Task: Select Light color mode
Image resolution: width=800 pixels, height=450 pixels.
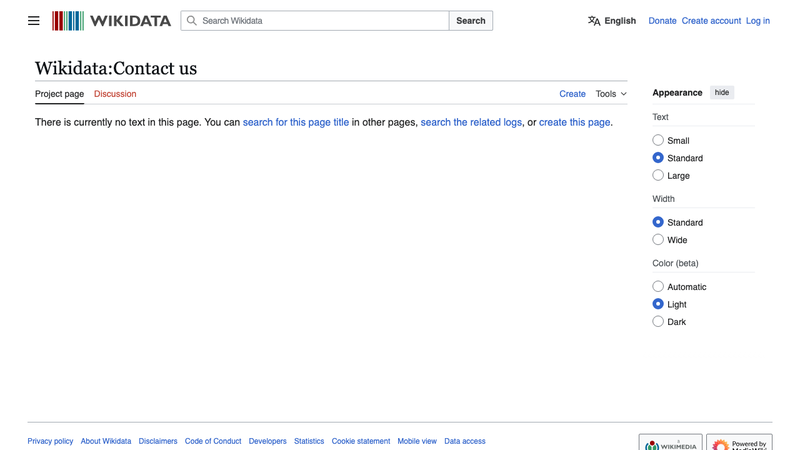Action: pyautogui.click(x=658, y=304)
